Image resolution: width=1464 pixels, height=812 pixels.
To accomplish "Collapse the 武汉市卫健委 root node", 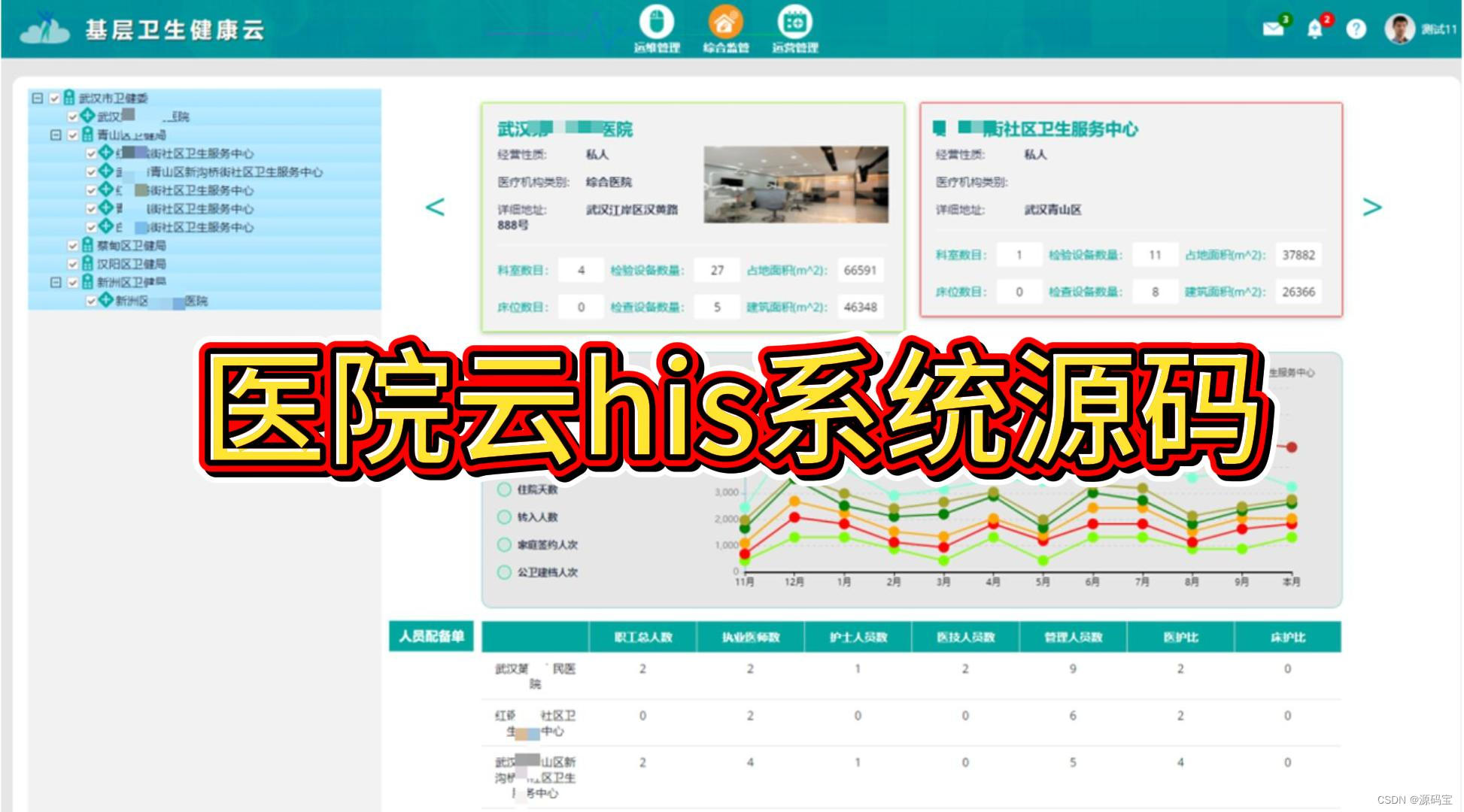I will click(x=37, y=98).
